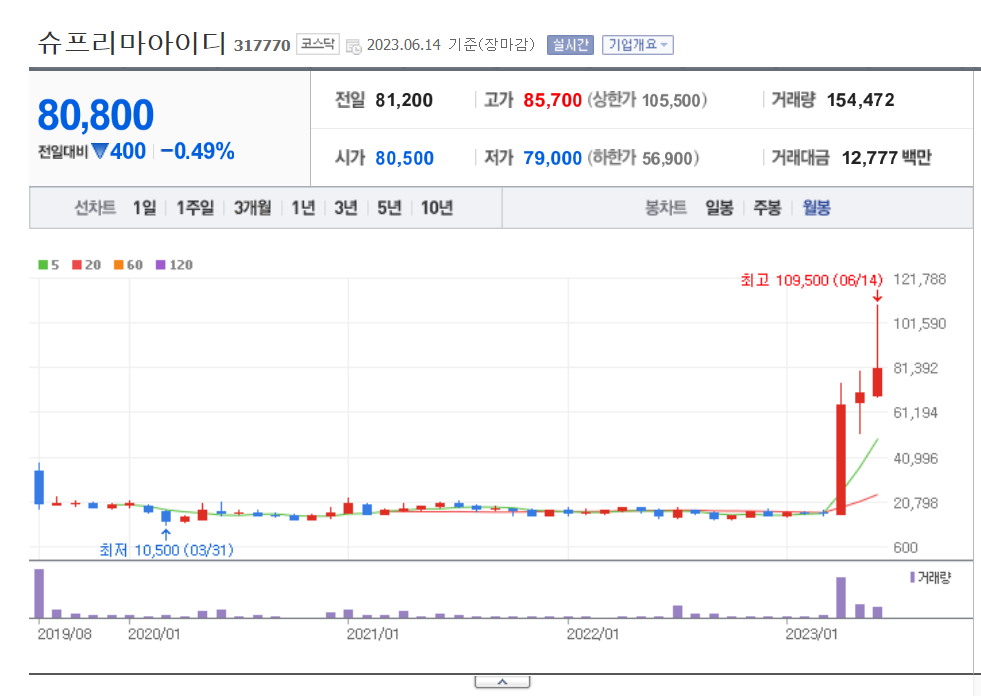
Task: Switch to the 월봉 candlestick chart
Action: pyautogui.click(x=816, y=208)
